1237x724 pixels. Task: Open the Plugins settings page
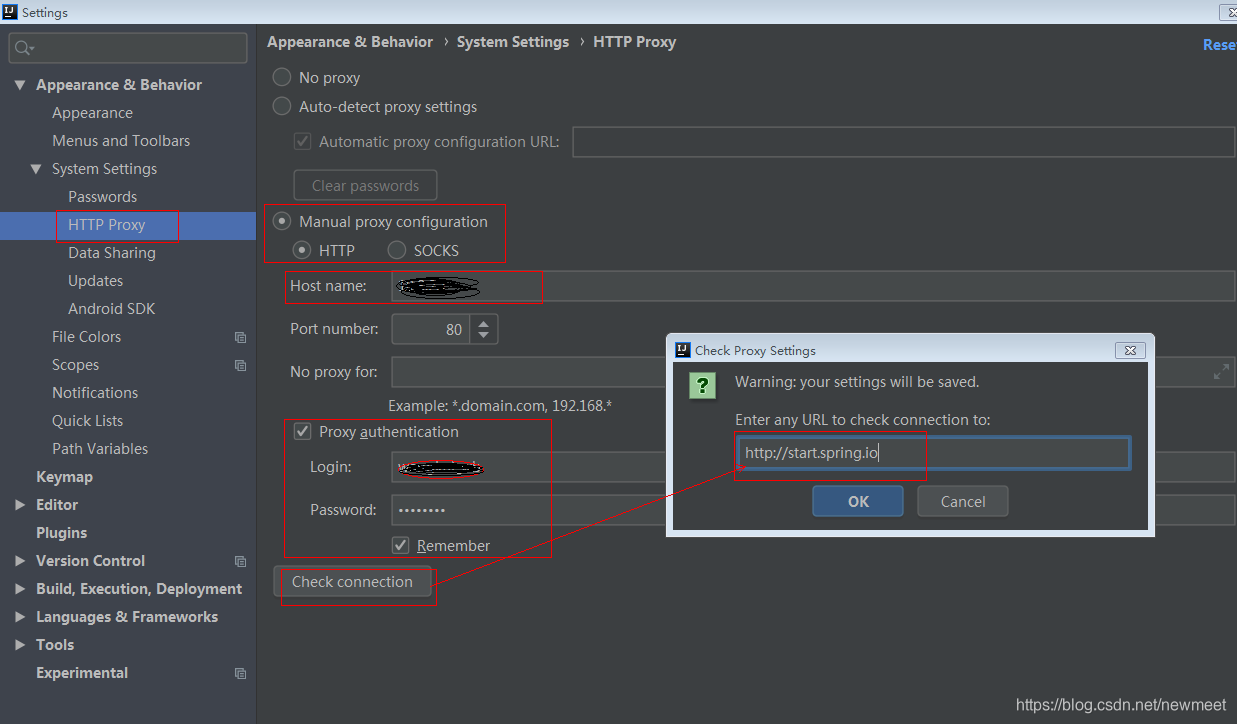[x=61, y=533]
